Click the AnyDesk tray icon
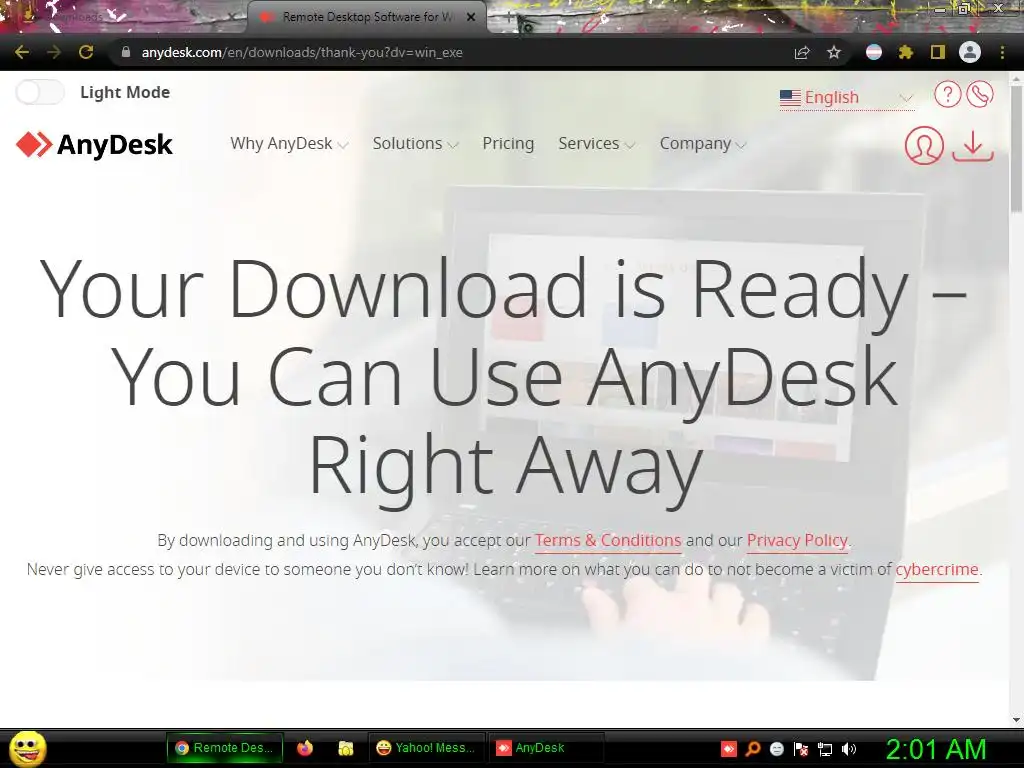Image resolution: width=1024 pixels, height=768 pixels. click(729, 749)
